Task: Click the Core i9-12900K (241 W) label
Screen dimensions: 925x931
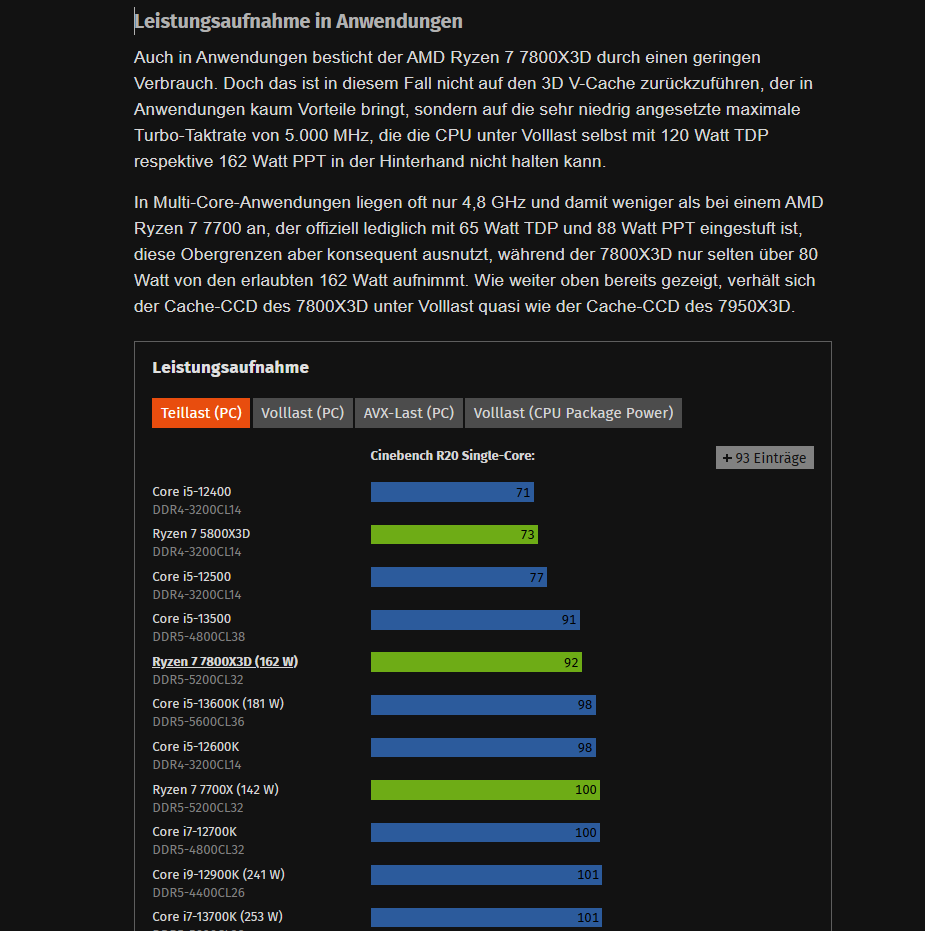Action: pyautogui.click(x=218, y=874)
